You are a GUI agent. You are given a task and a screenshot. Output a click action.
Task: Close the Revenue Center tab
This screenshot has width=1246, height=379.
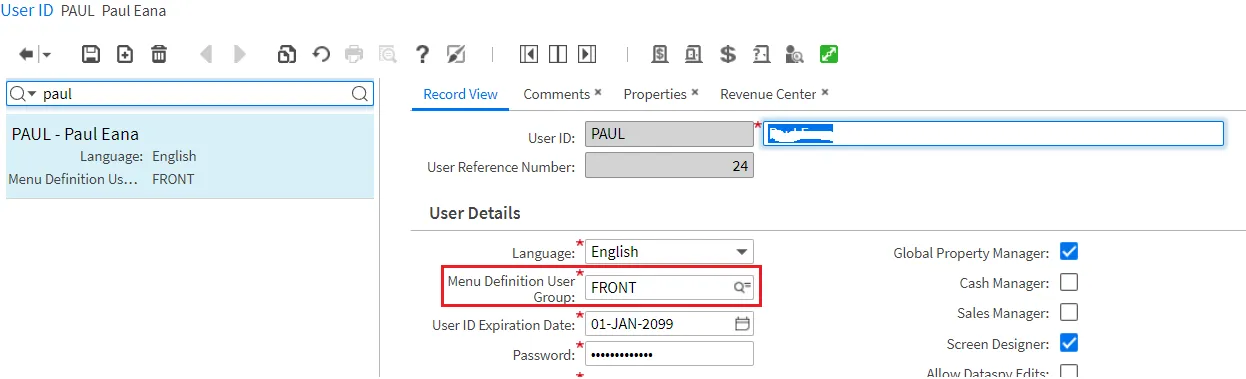[825, 92]
